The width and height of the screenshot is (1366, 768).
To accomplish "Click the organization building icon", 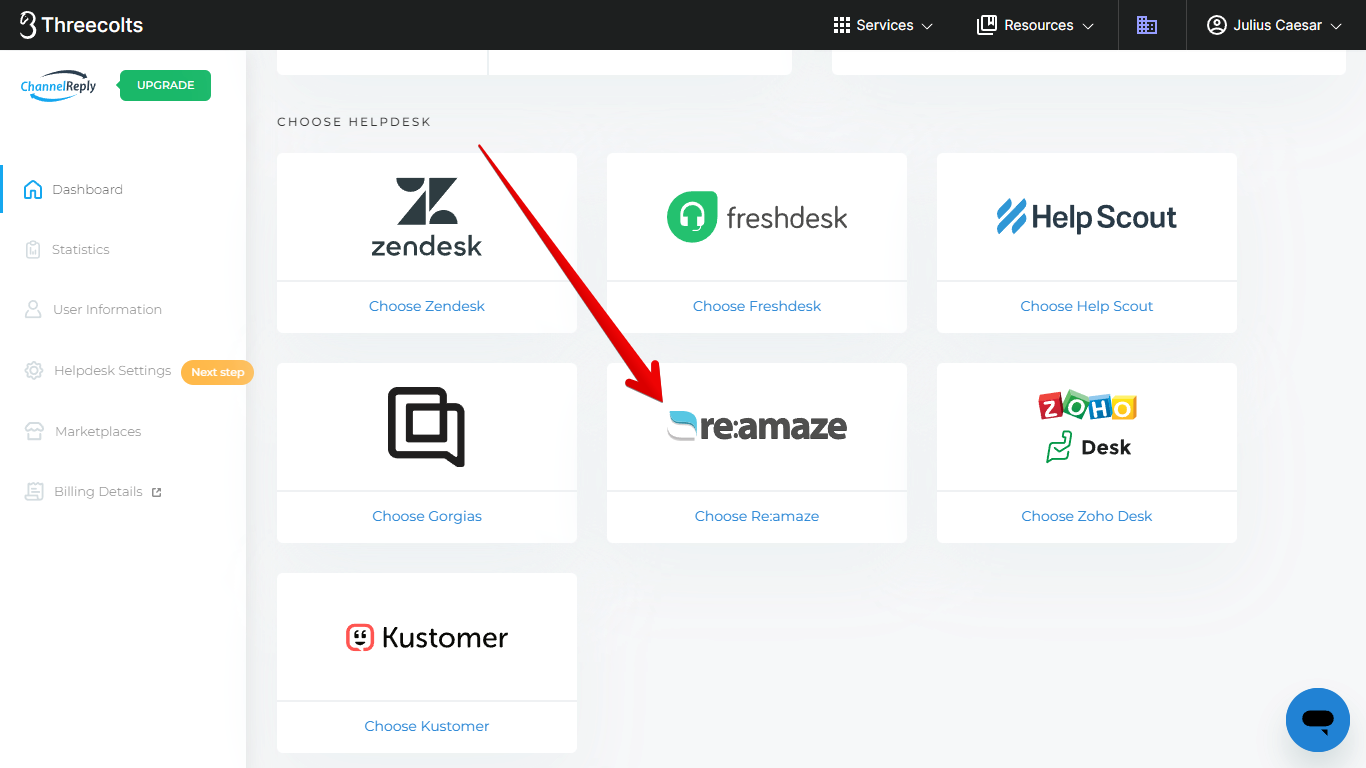I will [1147, 25].
